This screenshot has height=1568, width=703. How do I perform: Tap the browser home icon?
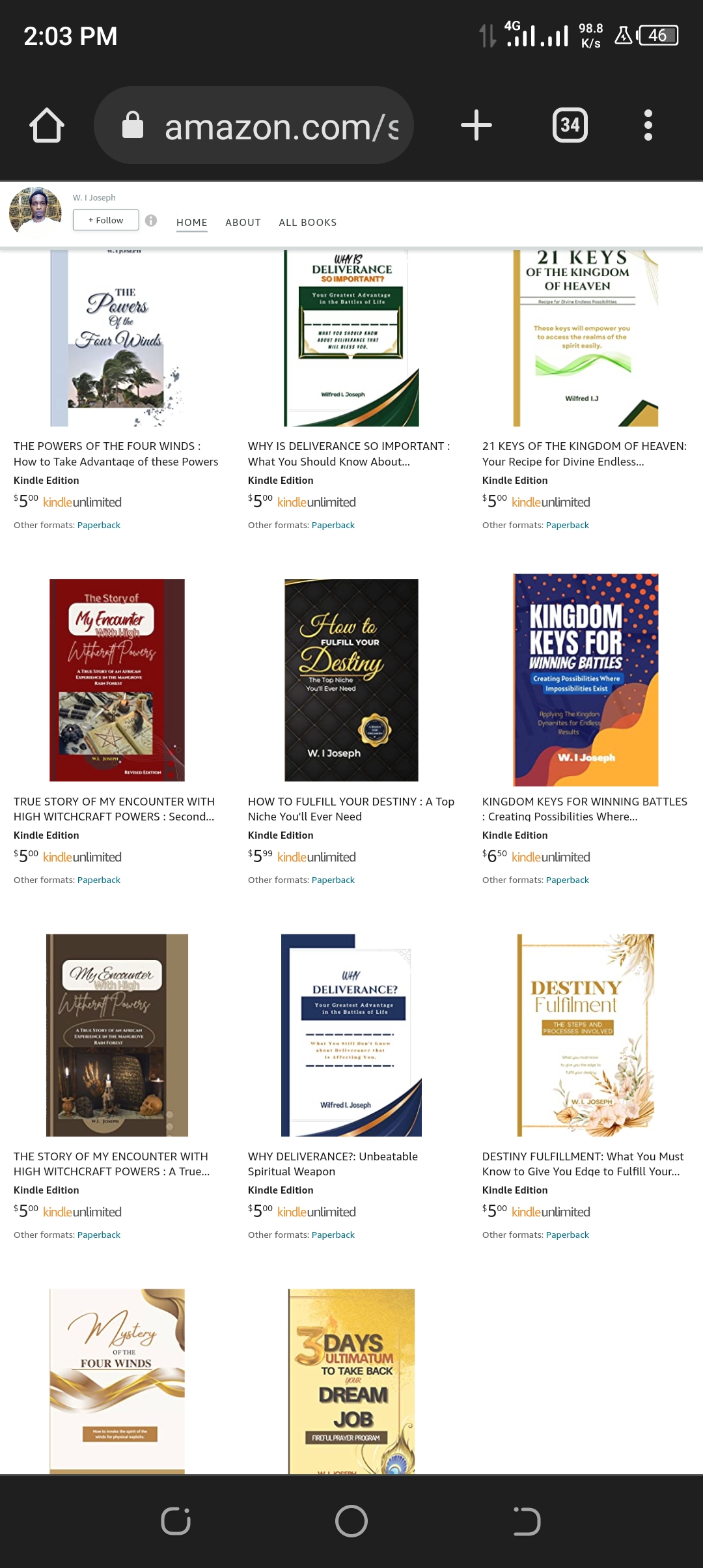(47, 125)
